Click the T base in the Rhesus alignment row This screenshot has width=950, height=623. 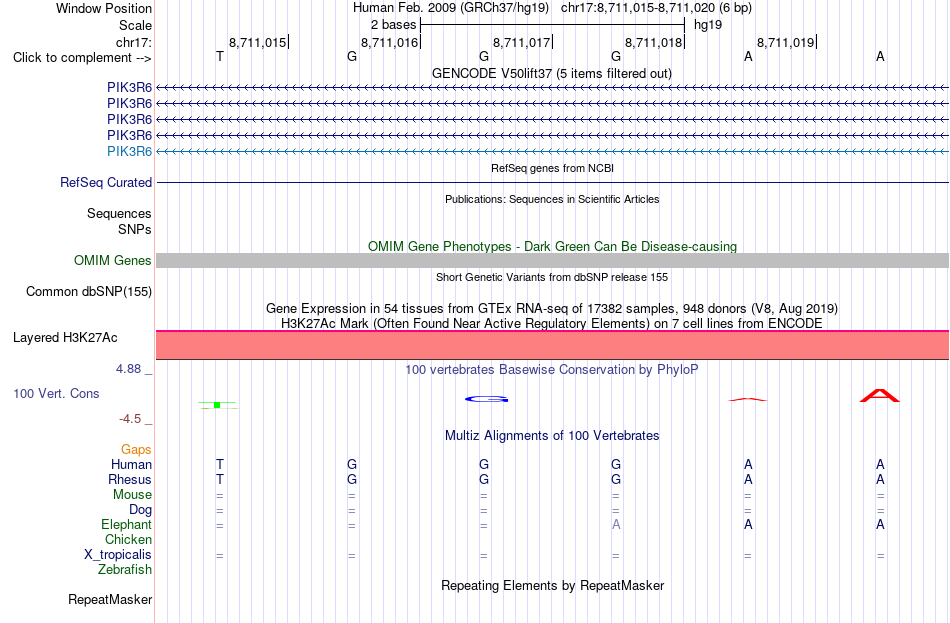(220, 479)
